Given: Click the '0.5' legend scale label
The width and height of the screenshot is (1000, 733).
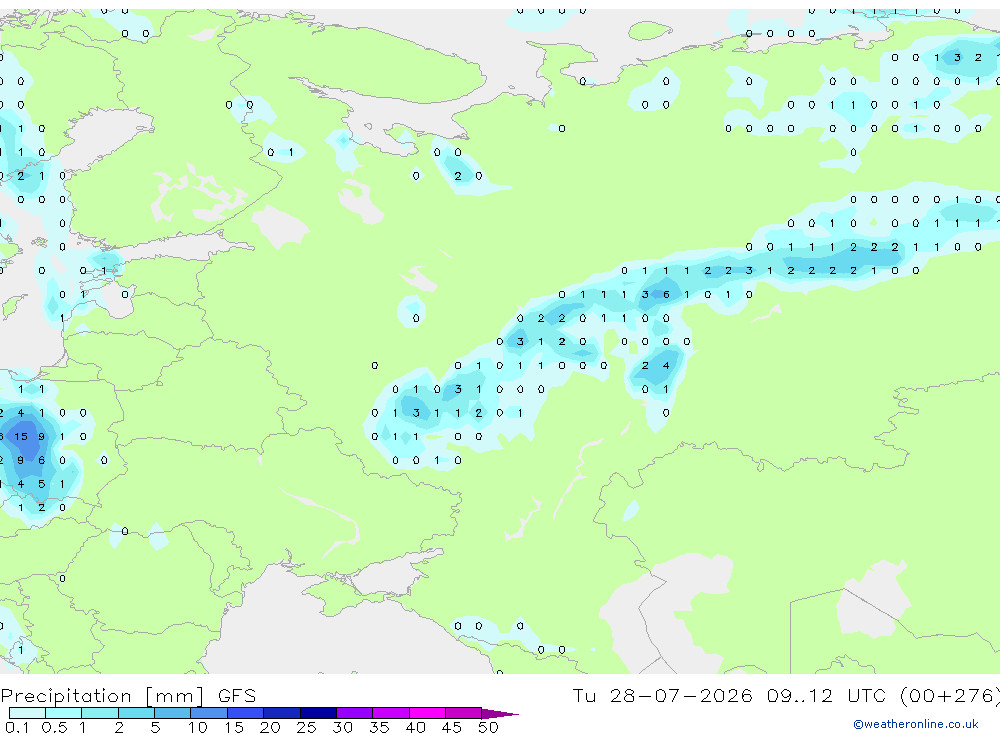Looking at the screenshot, I should tap(54, 727).
